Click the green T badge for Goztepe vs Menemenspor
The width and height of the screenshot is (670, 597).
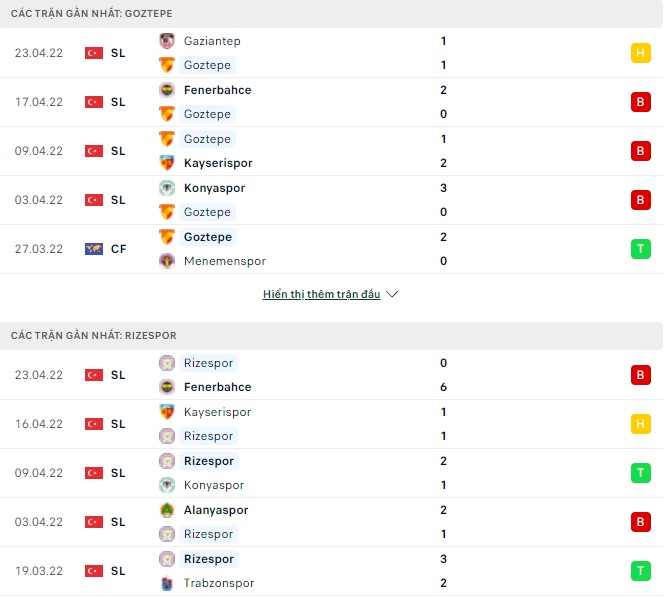[x=640, y=249]
